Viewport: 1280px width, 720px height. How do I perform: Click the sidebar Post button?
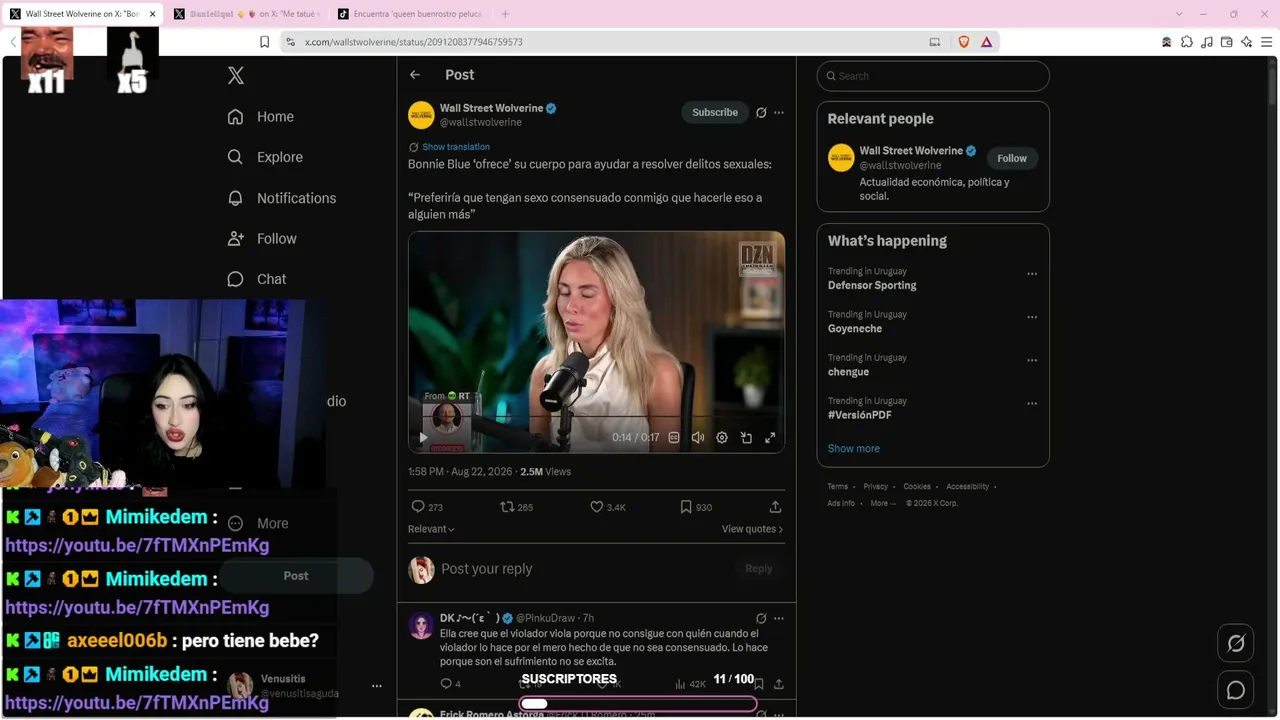296,576
